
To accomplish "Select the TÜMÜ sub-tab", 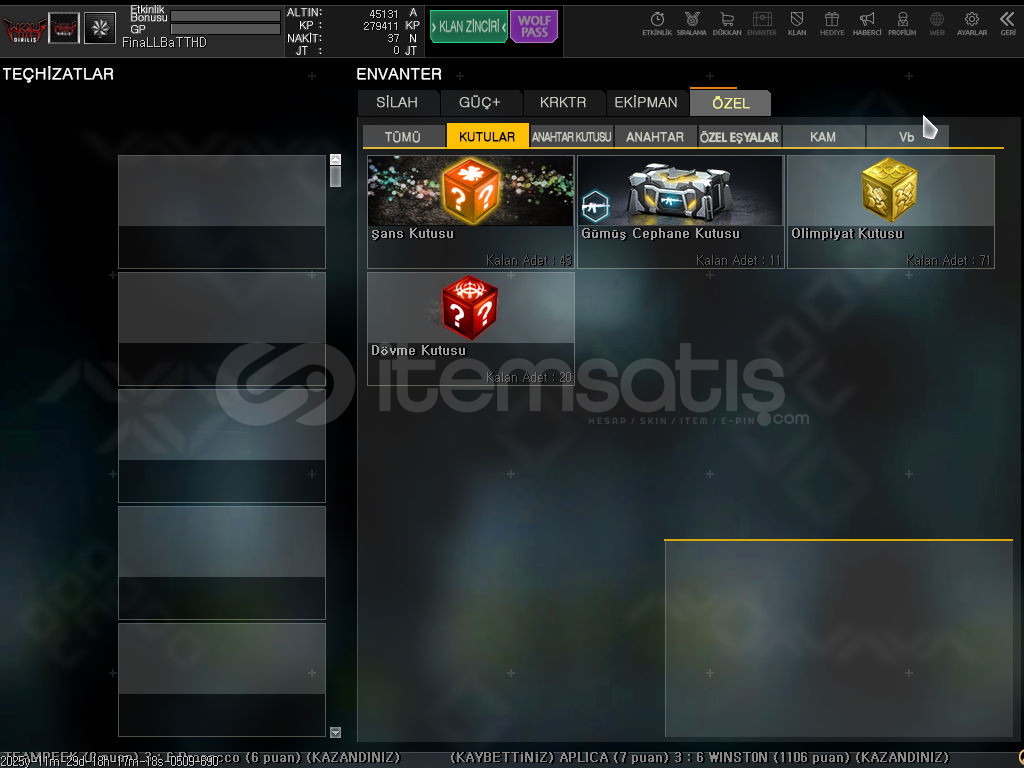I will coord(403,137).
